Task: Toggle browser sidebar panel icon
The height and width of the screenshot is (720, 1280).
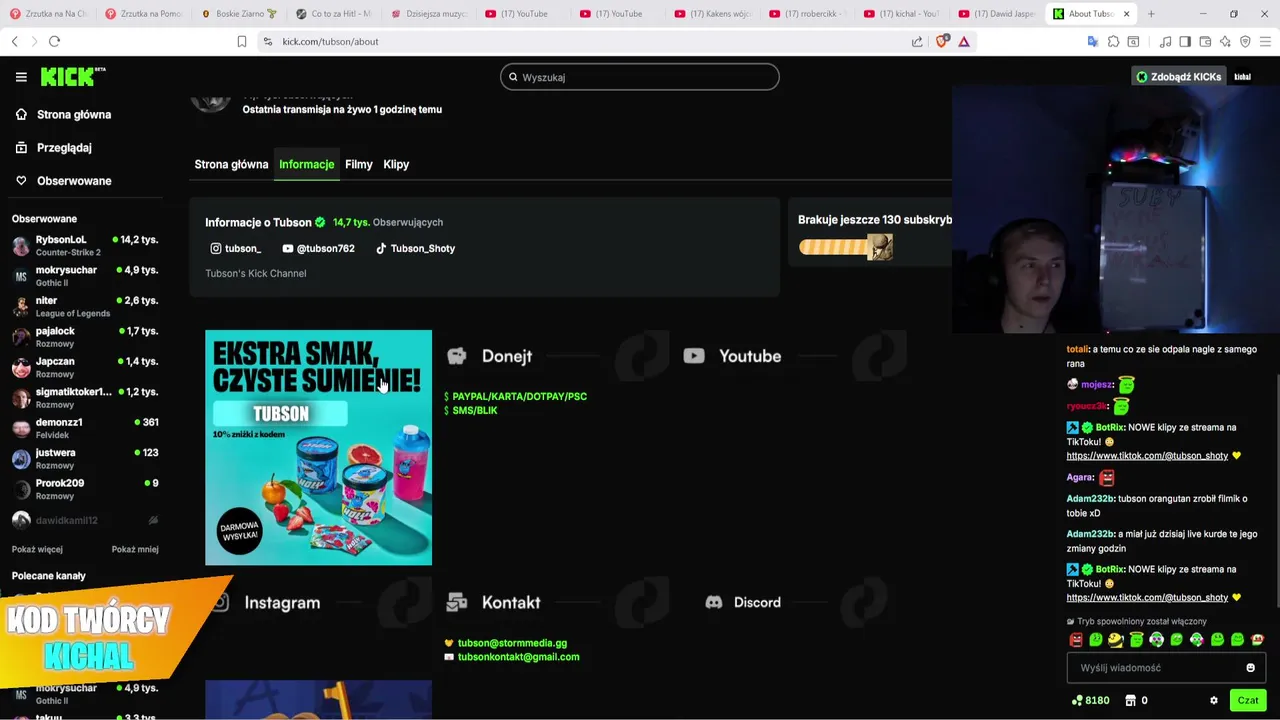Action: coord(1185,41)
